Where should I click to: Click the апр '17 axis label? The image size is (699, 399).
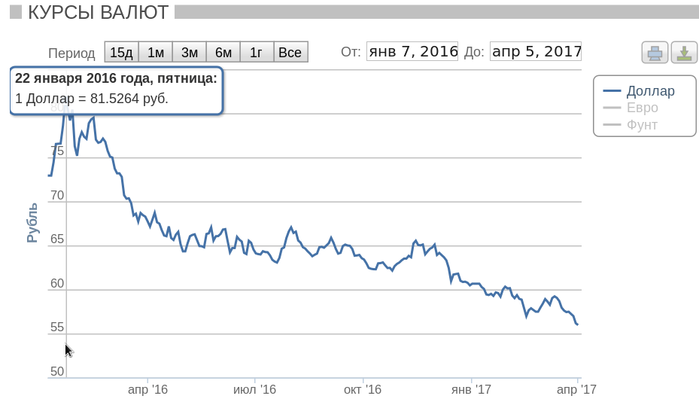pyautogui.click(x=576, y=390)
